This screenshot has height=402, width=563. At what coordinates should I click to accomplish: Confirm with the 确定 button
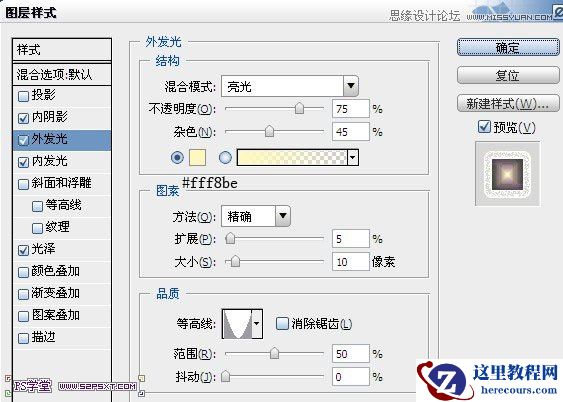508,47
